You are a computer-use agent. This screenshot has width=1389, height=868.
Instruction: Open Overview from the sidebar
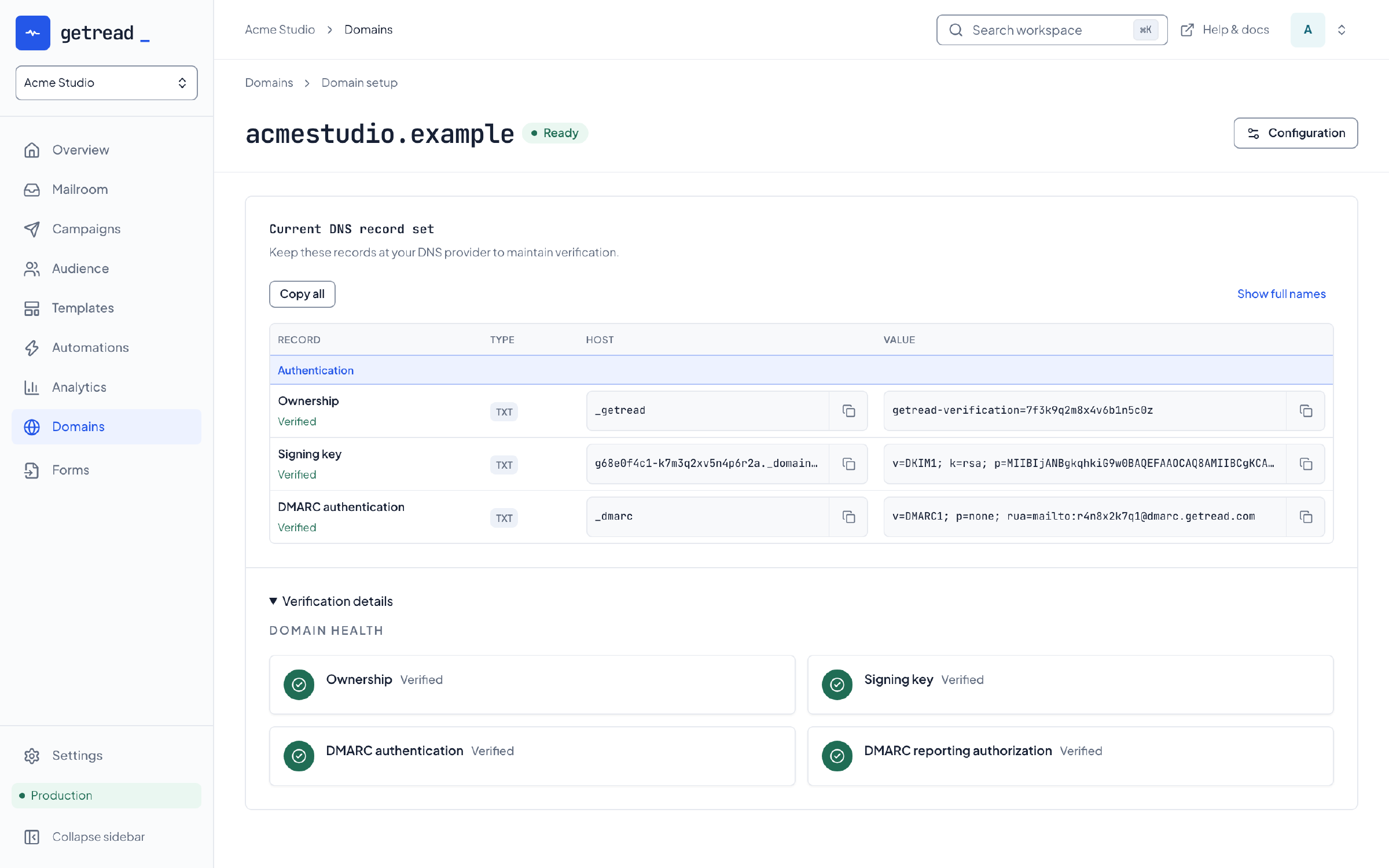click(x=106, y=150)
